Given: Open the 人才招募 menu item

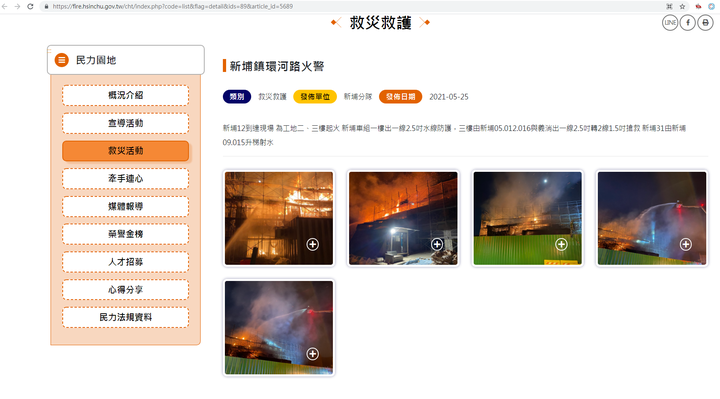Looking at the screenshot, I should tap(125, 262).
